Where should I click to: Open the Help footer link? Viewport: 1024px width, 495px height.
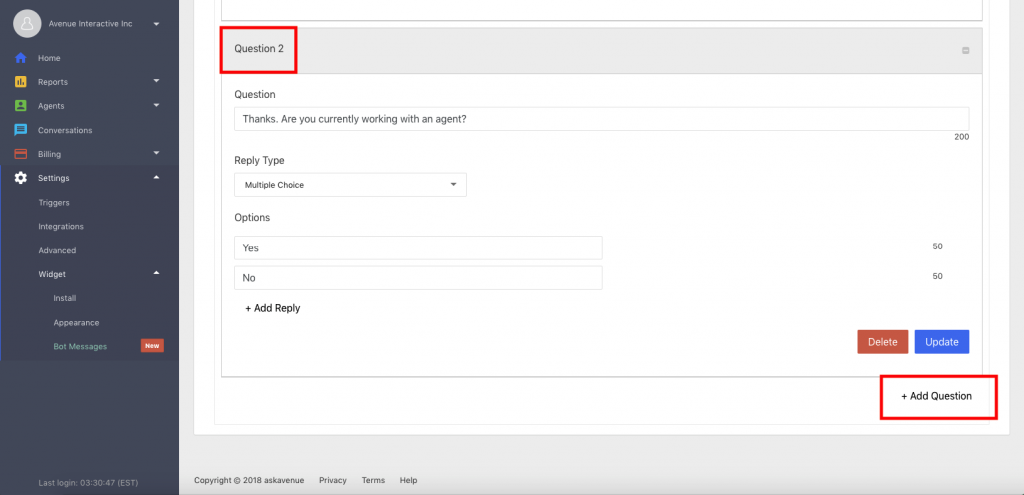(x=408, y=481)
